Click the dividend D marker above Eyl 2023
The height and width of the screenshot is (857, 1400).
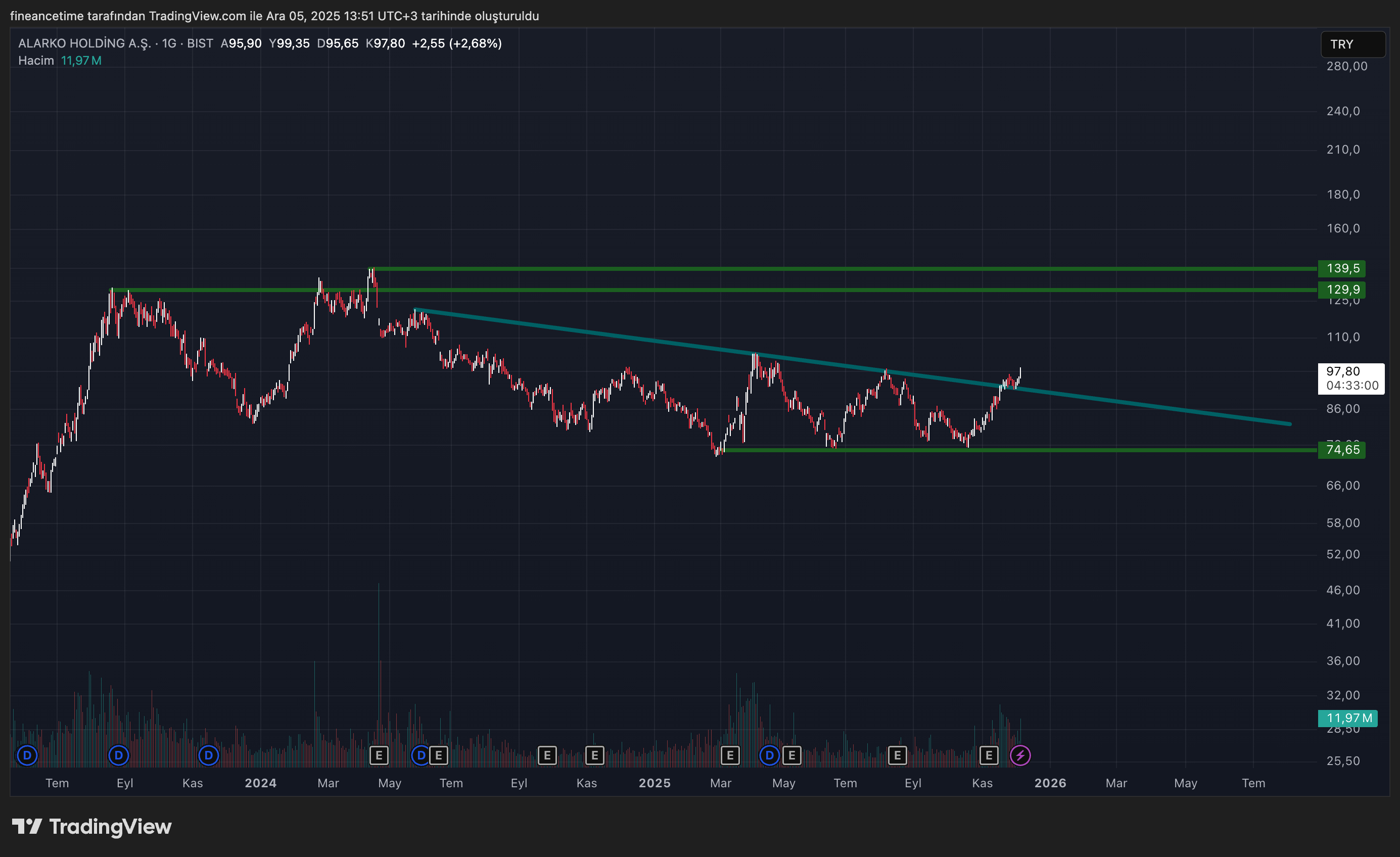point(118,755)
